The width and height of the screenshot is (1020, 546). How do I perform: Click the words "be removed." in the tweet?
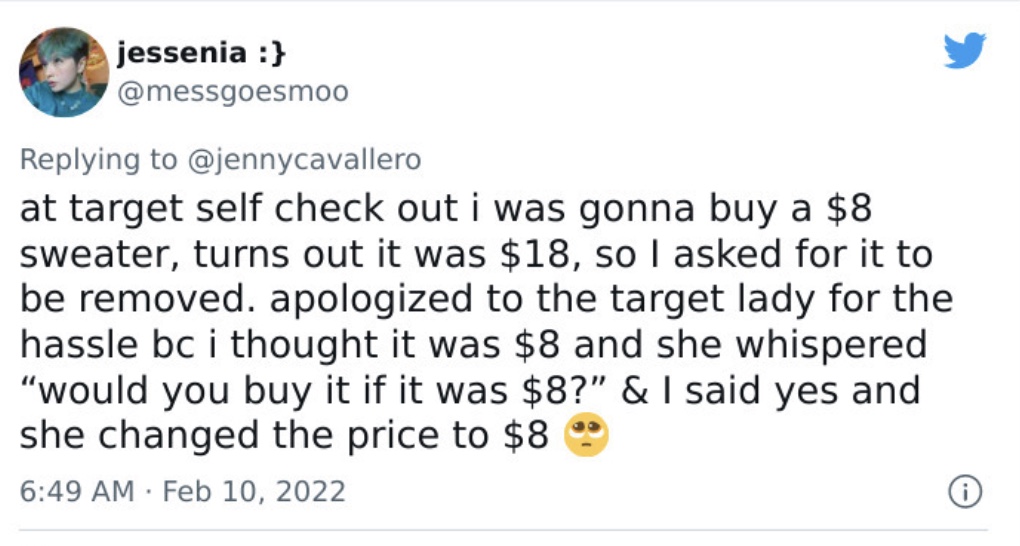(x=139, y=299)
